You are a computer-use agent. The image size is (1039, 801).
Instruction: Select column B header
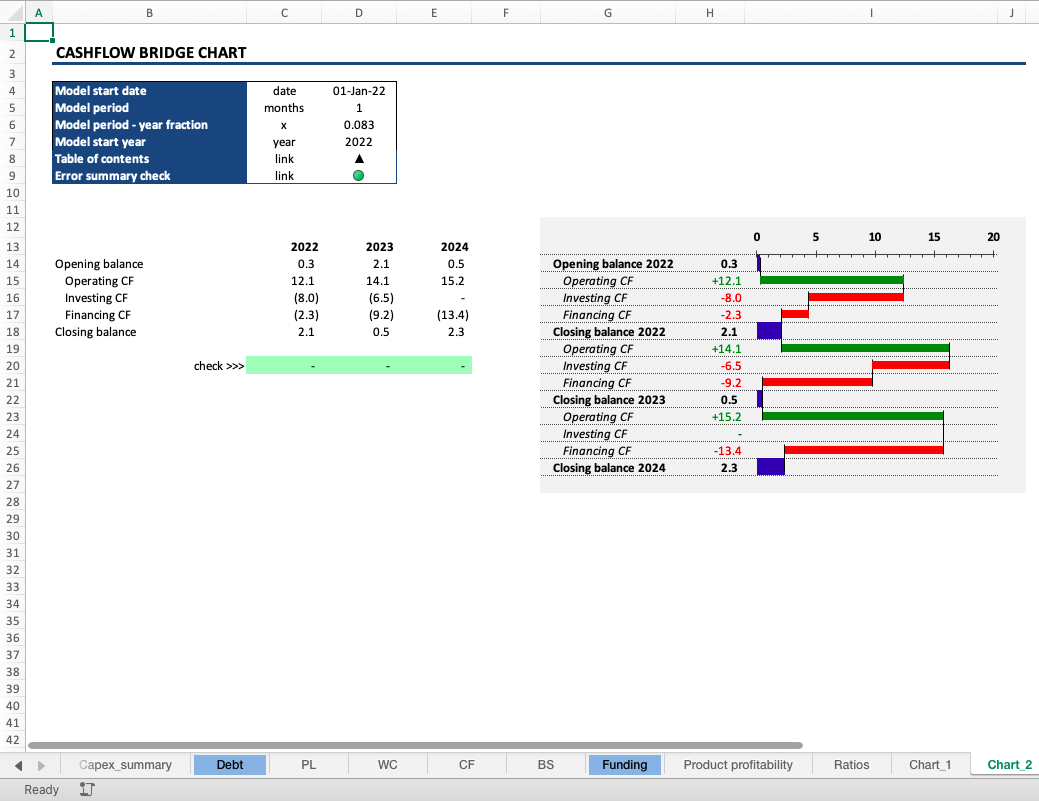[x=149, y=13]
